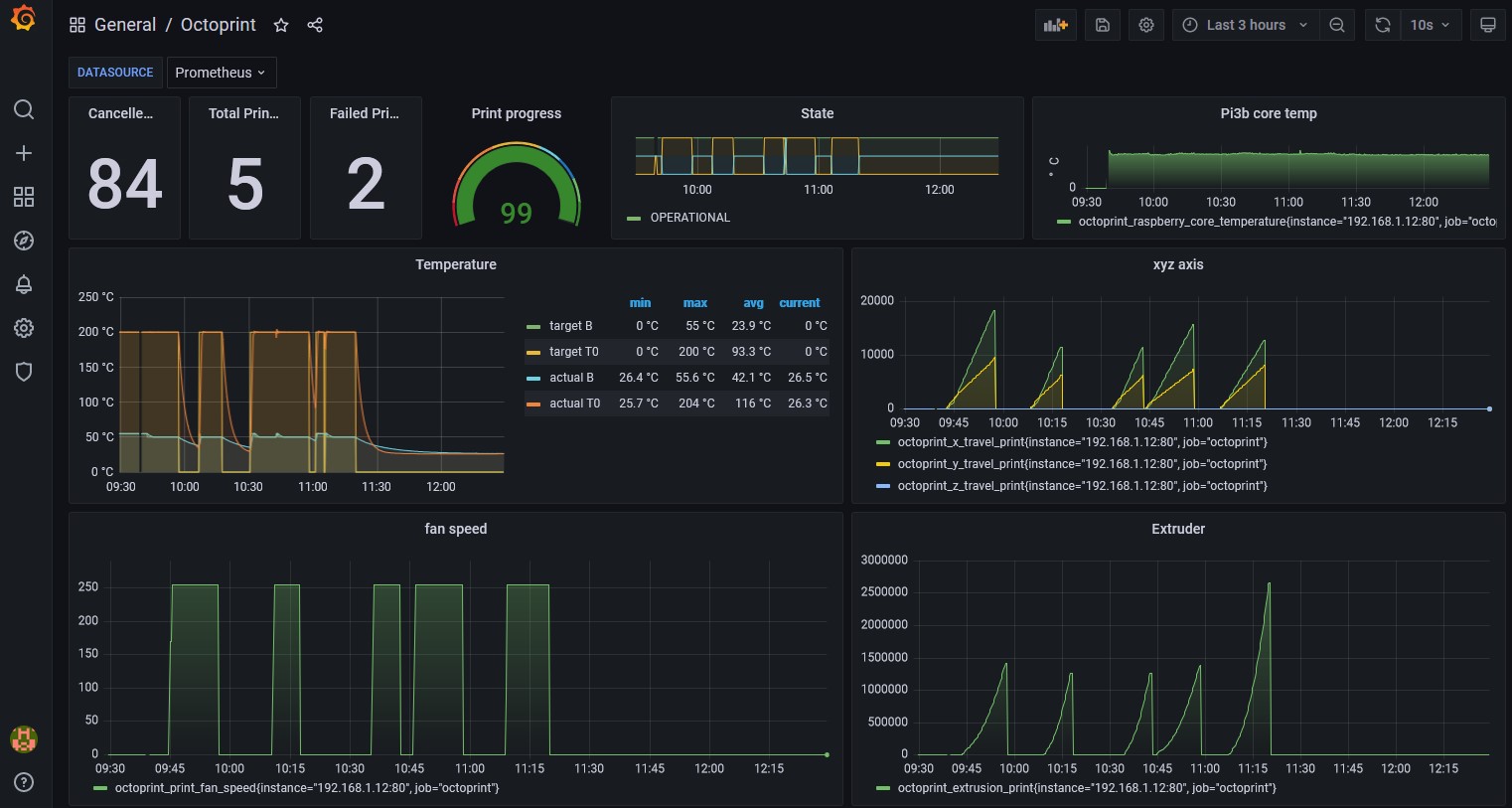Image resolution: width=1512 pixels, height=808 pixels.
Task: Click the Octoprint dashboard title
Action: (219, 25)
